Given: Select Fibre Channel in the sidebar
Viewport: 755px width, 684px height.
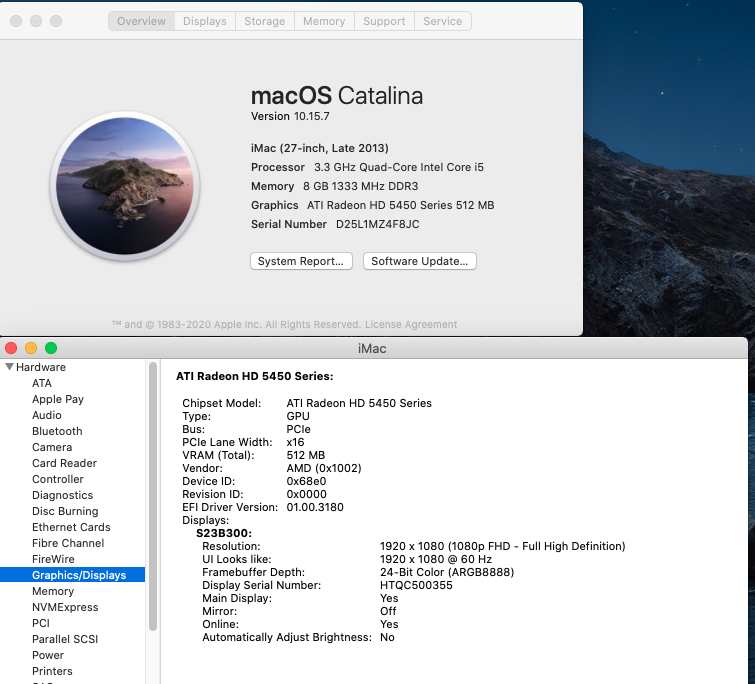Looking at the screenshot, I should pyautogui.click(x=68, y=543).
